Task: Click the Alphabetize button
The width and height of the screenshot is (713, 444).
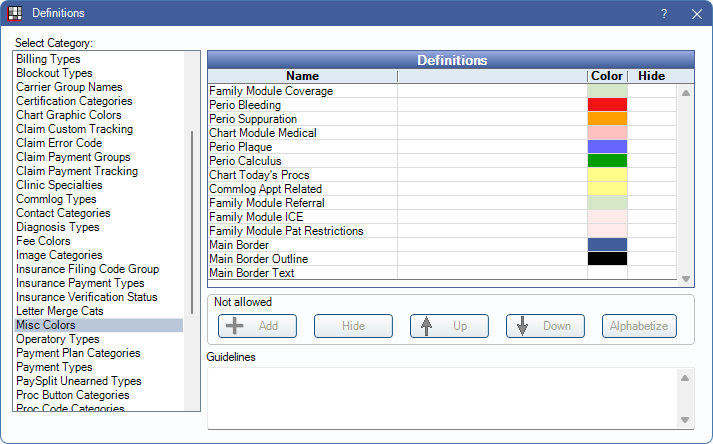Action: click(640, 326)
